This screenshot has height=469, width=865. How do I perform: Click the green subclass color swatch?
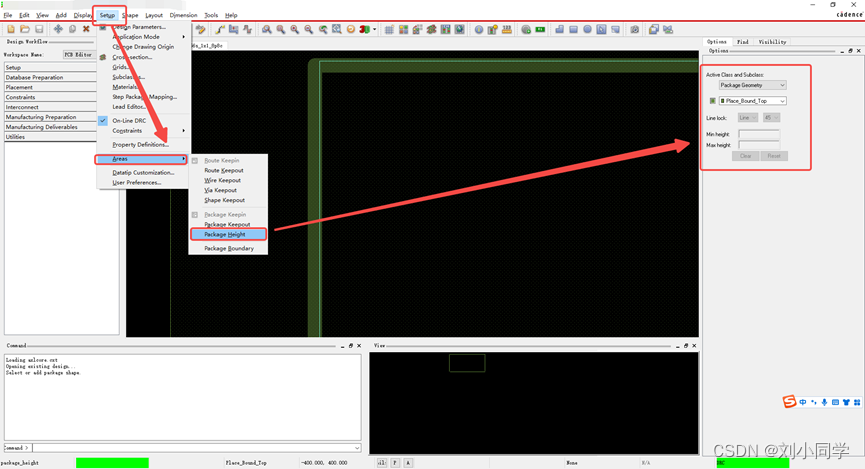[x=713, y=101]
